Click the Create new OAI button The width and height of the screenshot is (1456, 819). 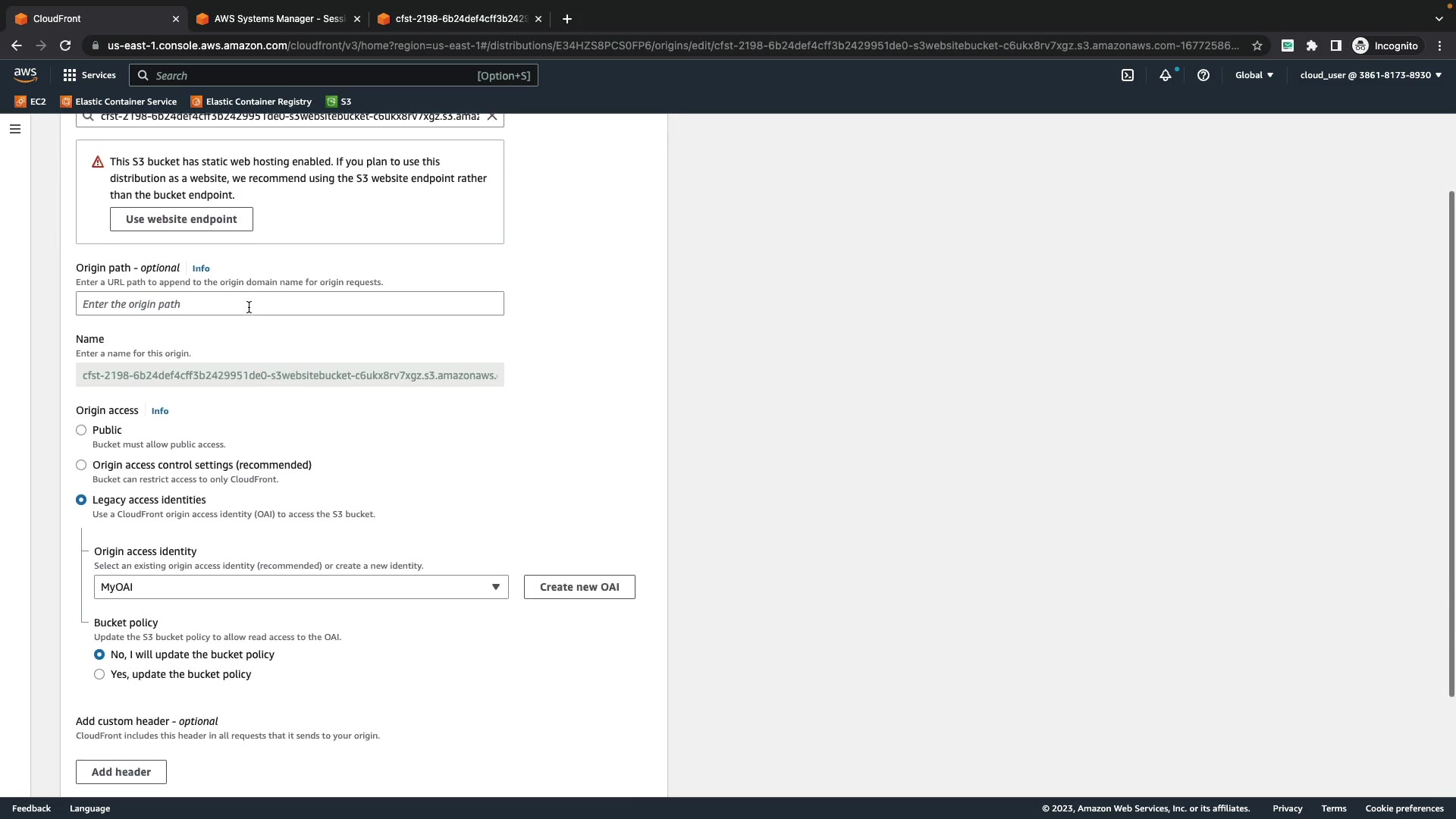pyautogui.click(x=579, y=587)
